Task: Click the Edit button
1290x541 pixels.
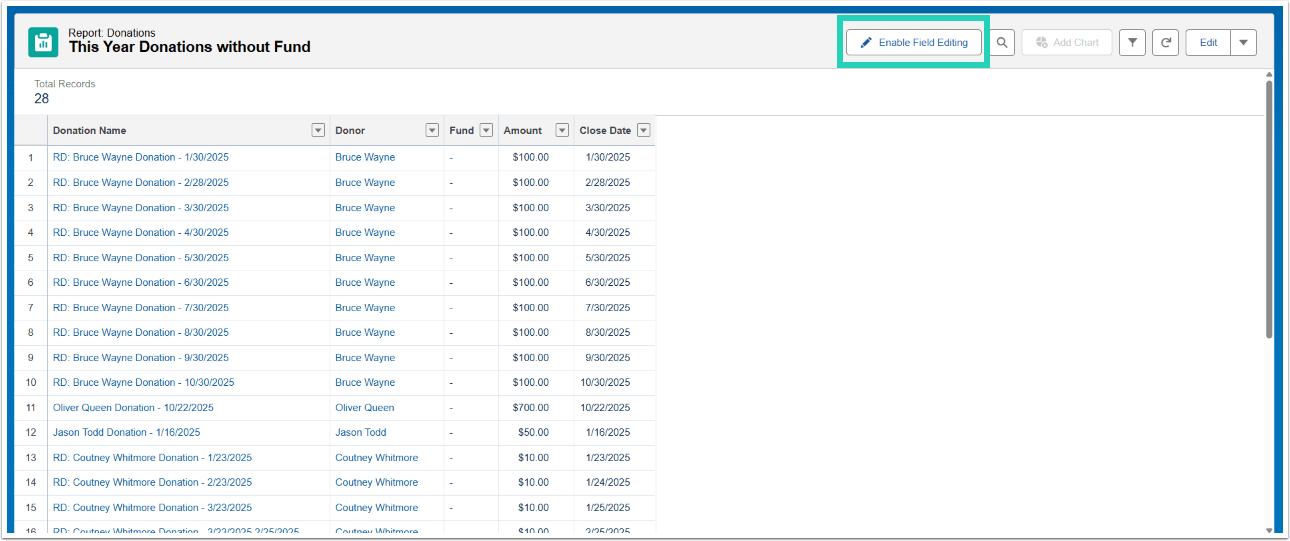Action: tap(1208, 43)
